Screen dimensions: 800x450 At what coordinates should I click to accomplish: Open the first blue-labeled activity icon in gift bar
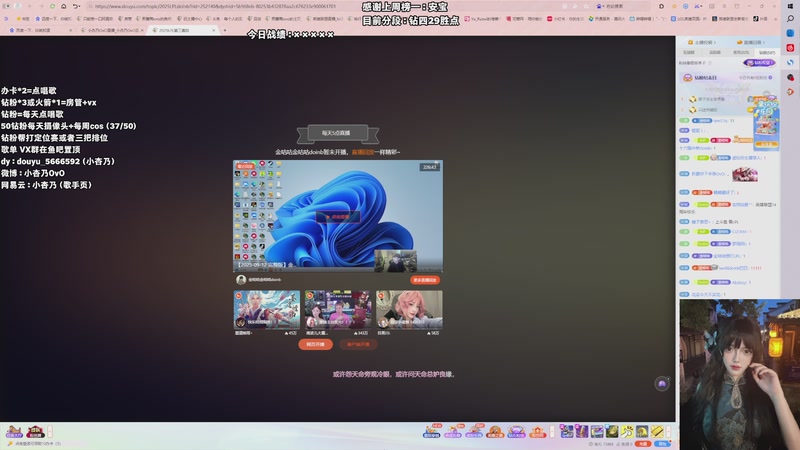pyautogui.click(x=432, y=431)
